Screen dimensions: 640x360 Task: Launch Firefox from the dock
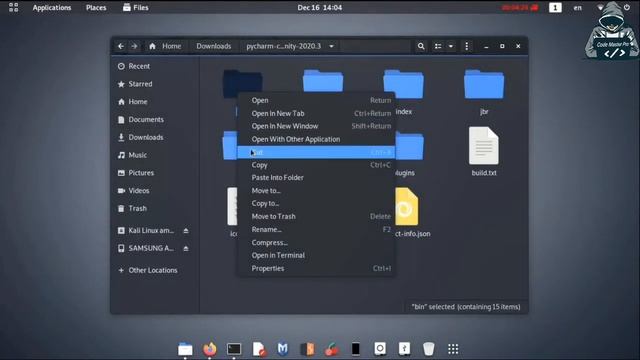point(210,349)
